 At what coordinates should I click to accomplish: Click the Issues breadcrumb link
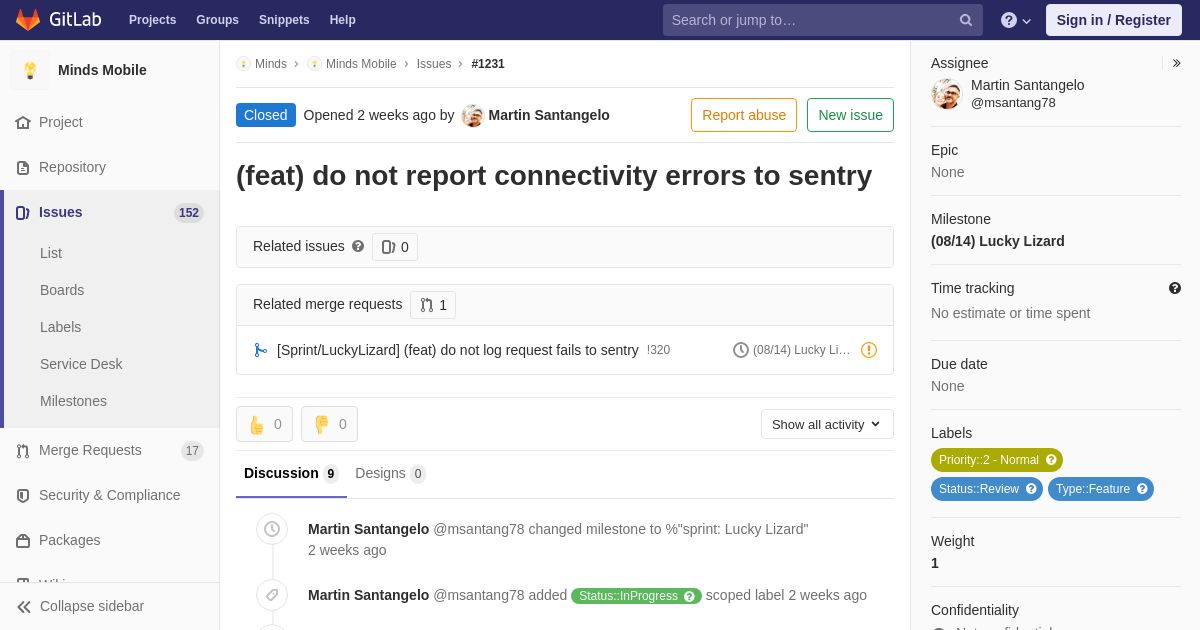434,64
